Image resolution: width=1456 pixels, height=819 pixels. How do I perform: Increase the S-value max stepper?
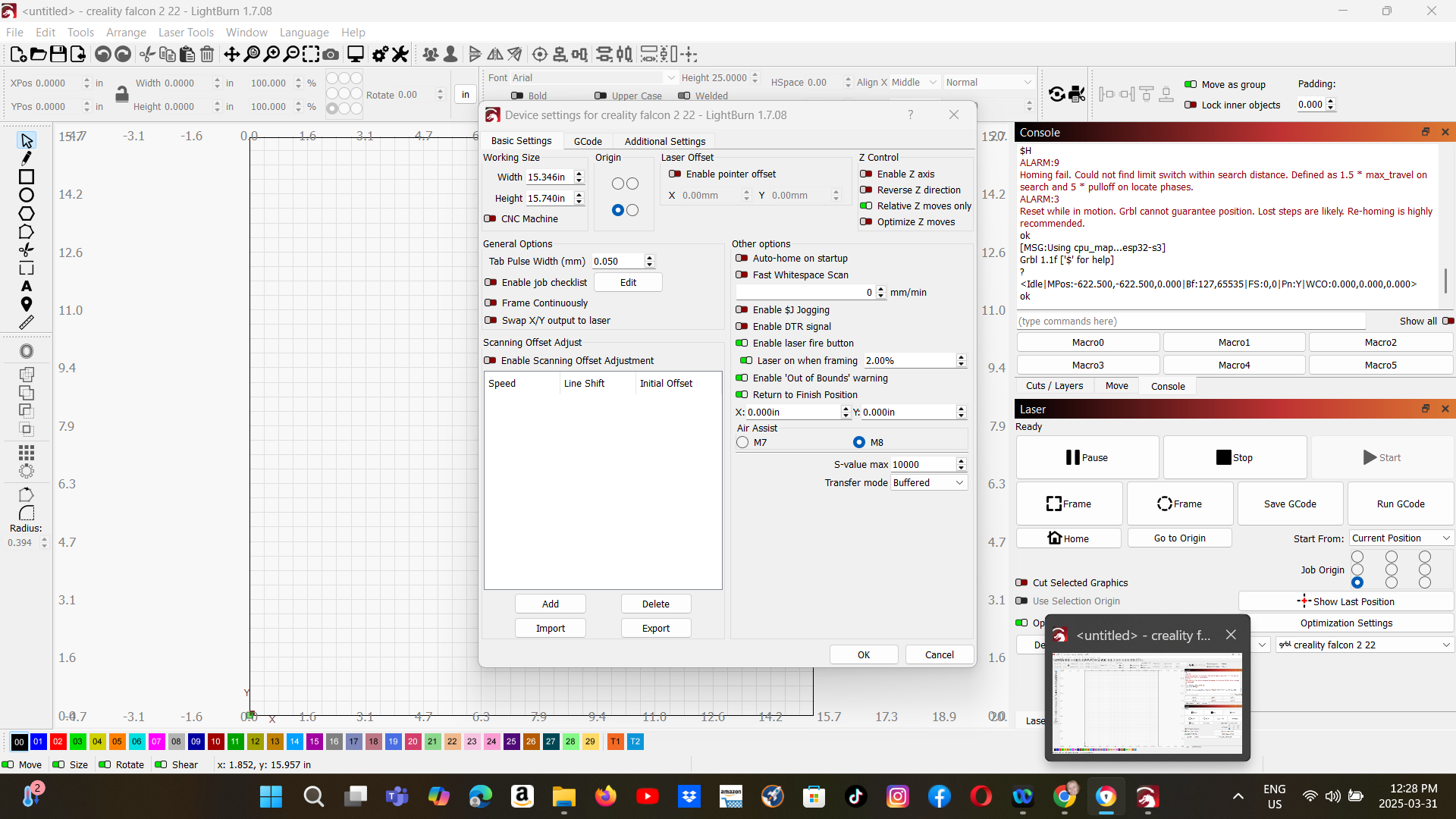(962, 461)
